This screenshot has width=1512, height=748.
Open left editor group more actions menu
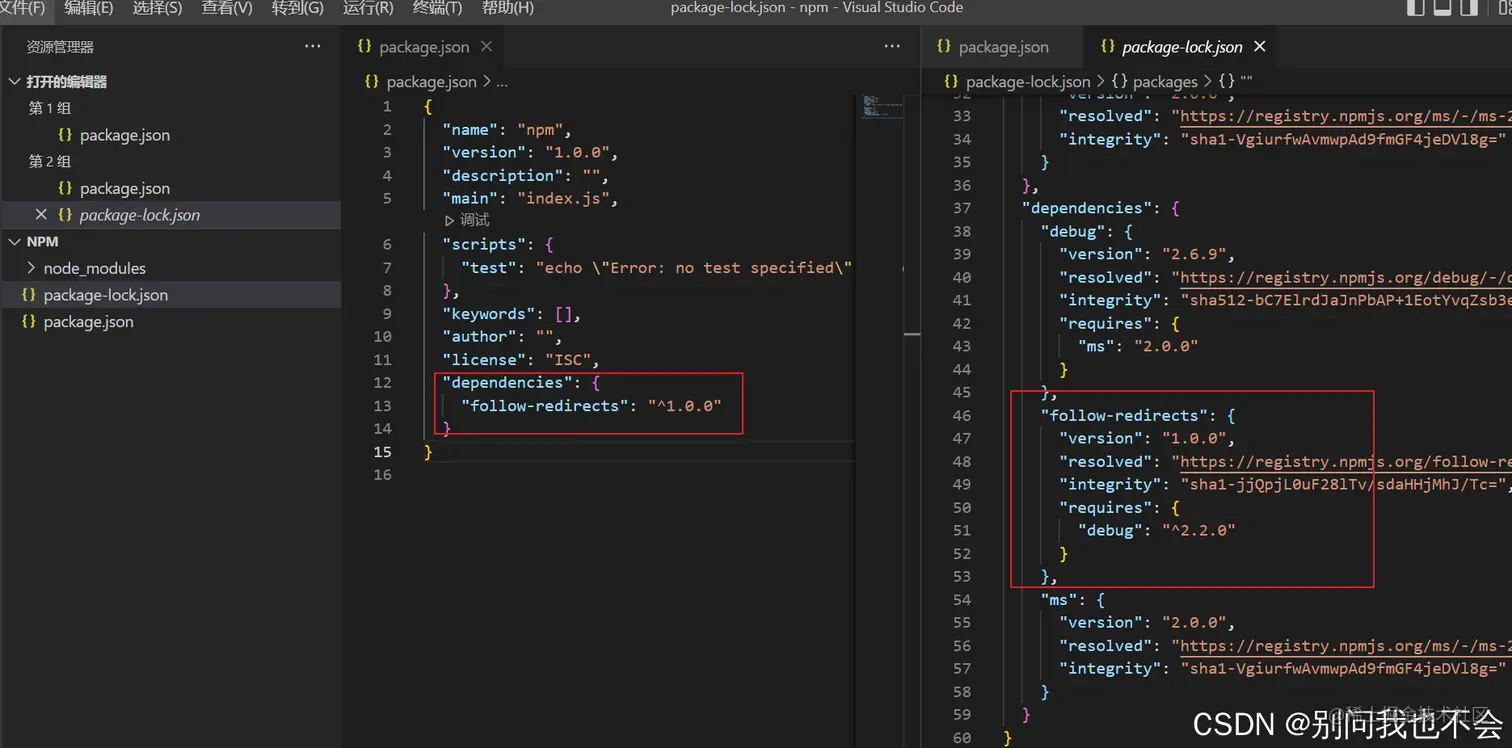pyautogui.click(x=892, y=46)
